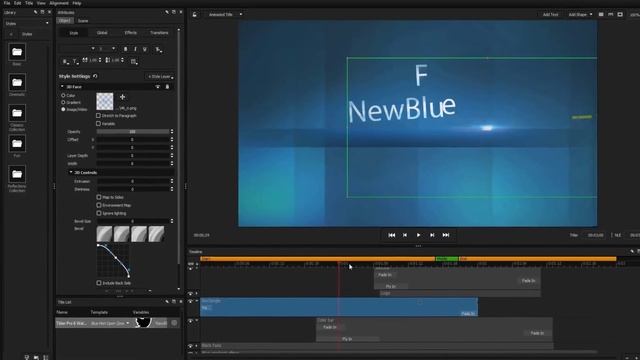This screenshot has width=640, height=360.
Task: Click the Name column header in Title List
Action: coord(62,312)
